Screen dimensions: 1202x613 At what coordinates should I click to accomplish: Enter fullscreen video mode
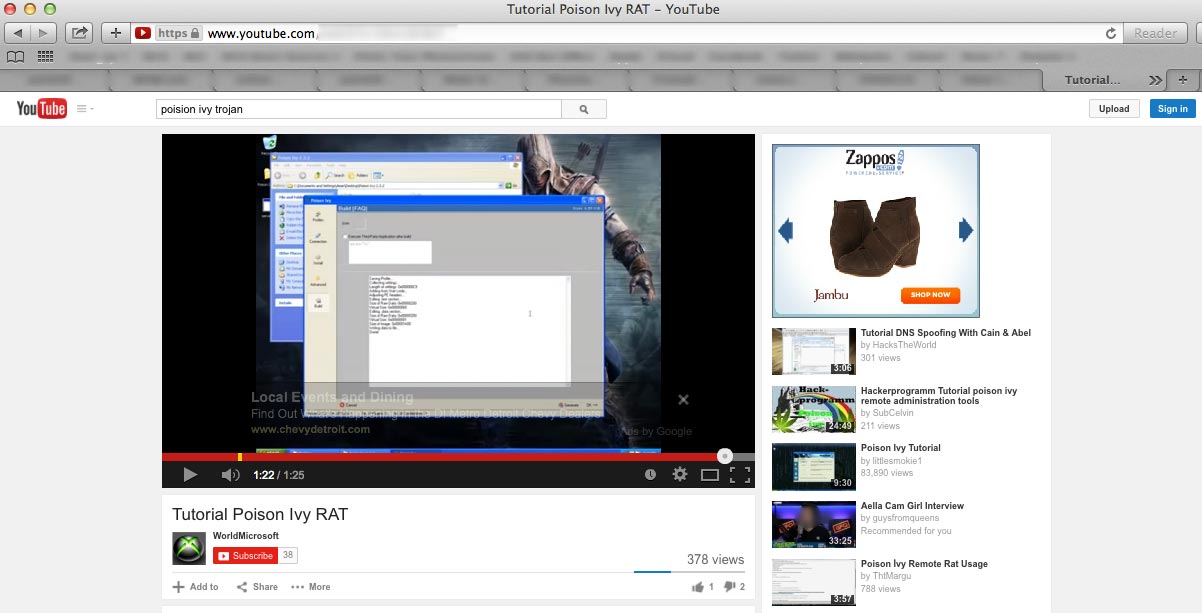740,475
